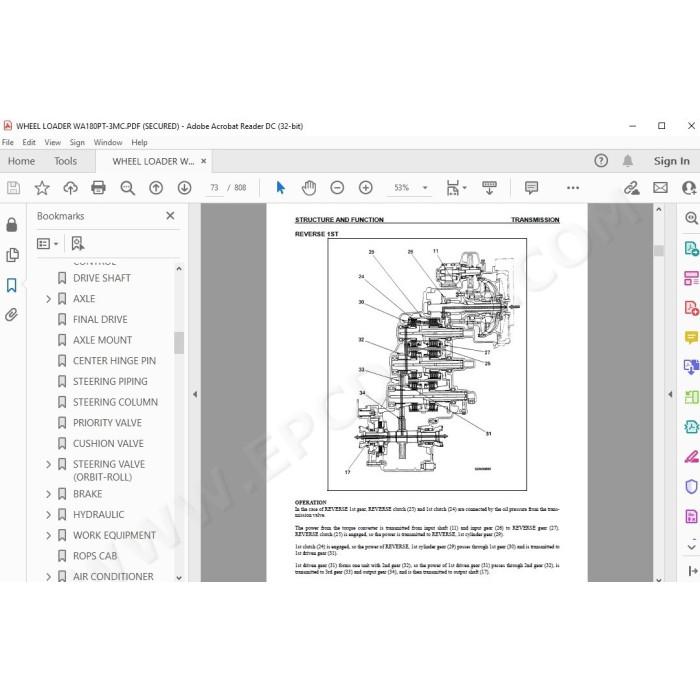This screenshot has width=700, height=700.
Task: Open the page thumbnails panel
Action: [x=12, y=255]
